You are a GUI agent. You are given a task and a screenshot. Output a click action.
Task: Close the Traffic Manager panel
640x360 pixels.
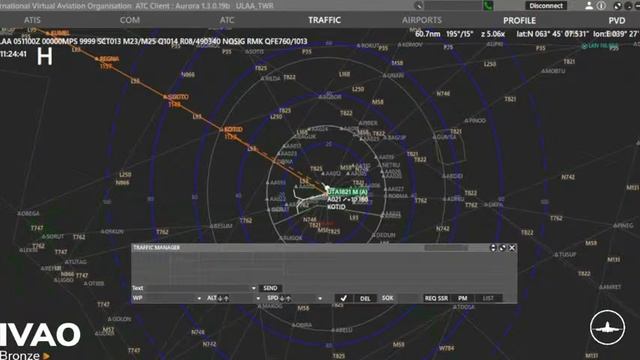512,248
